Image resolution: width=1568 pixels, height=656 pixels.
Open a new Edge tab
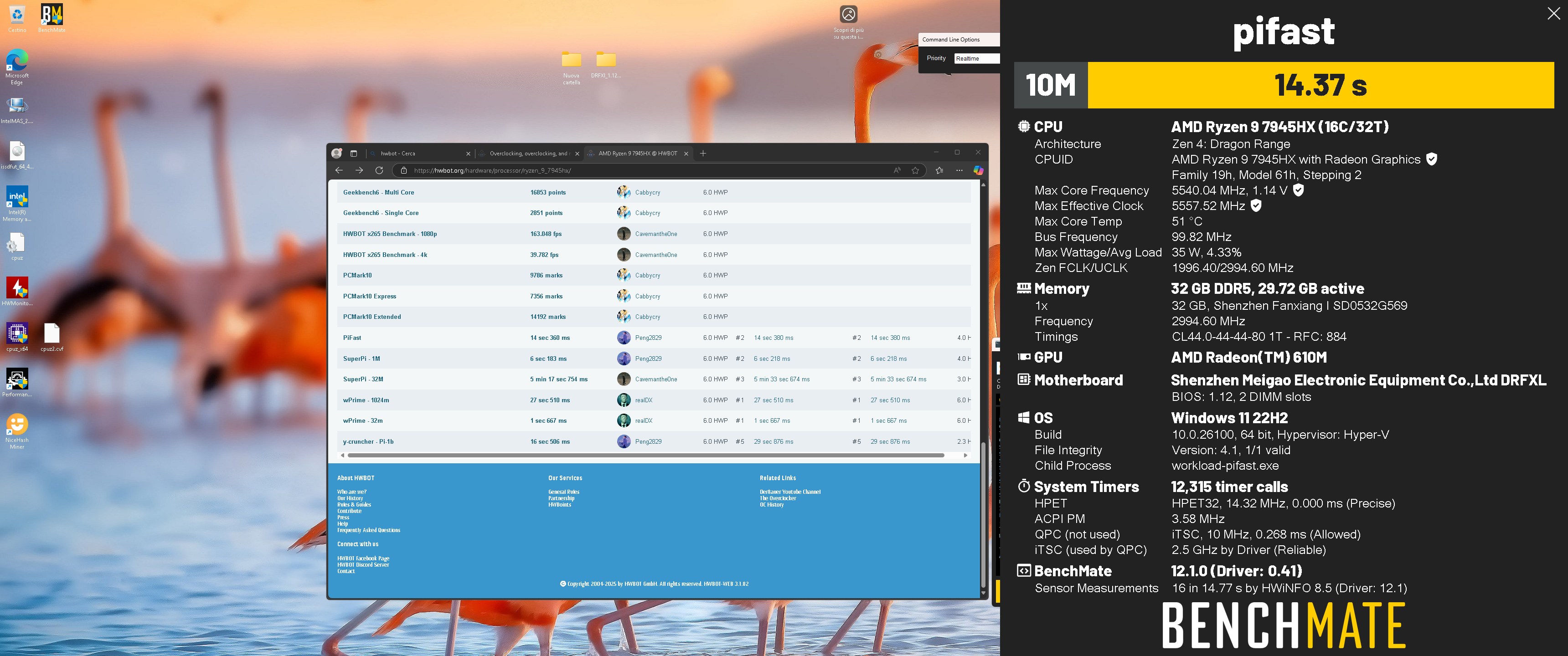click(x=703, y=154)
